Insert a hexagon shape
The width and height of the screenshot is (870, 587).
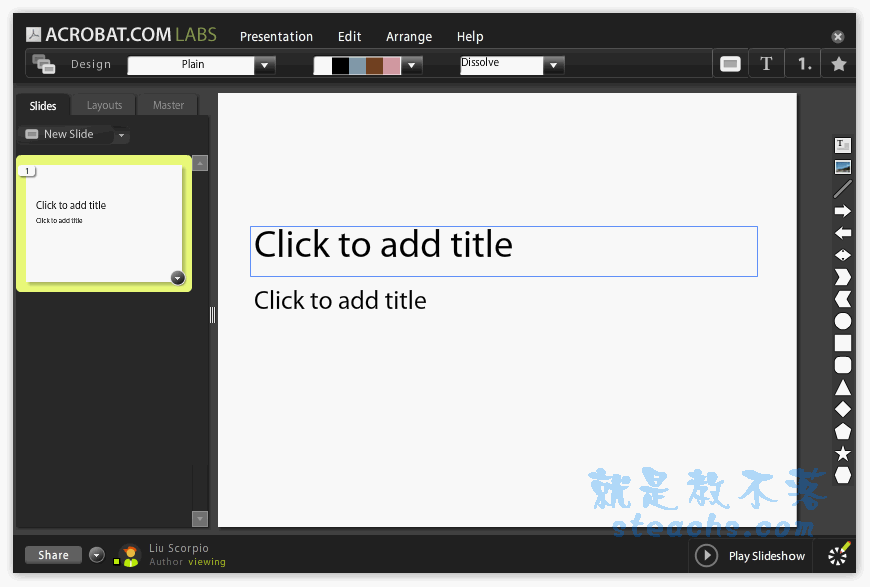(843, 475)
